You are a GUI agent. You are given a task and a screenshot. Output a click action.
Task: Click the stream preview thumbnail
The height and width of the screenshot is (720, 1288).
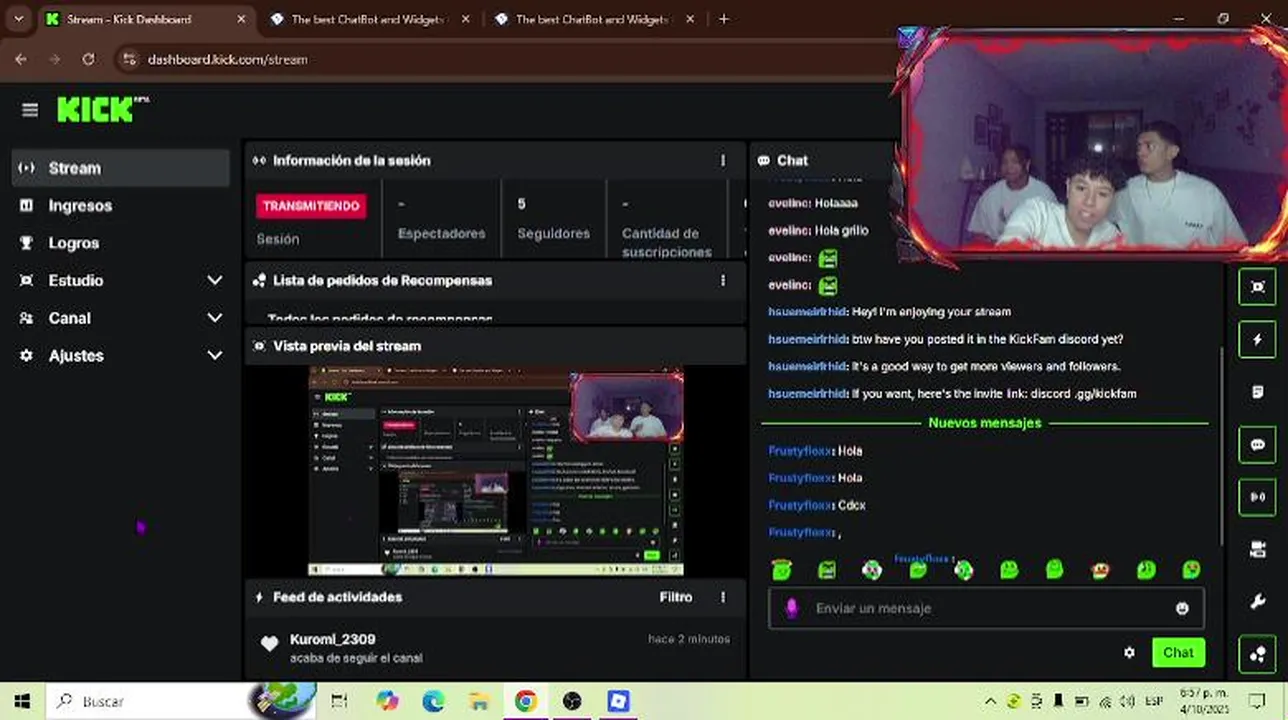pos(496,471)
